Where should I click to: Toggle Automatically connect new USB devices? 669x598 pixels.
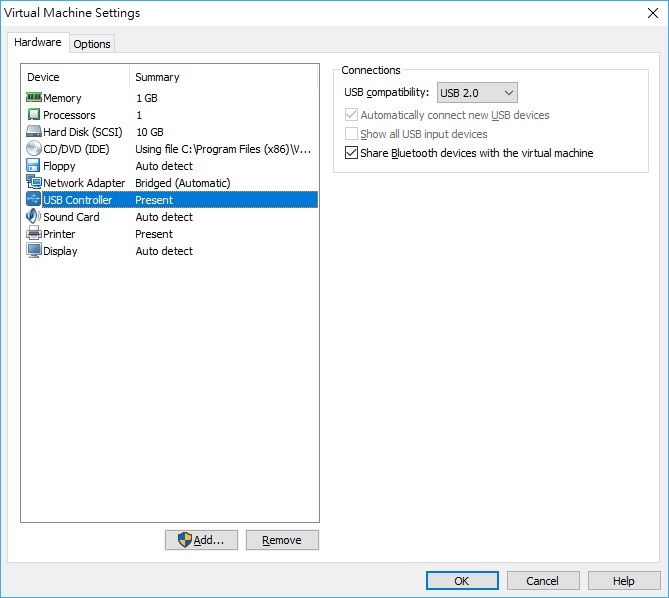[x=351, y=115]
